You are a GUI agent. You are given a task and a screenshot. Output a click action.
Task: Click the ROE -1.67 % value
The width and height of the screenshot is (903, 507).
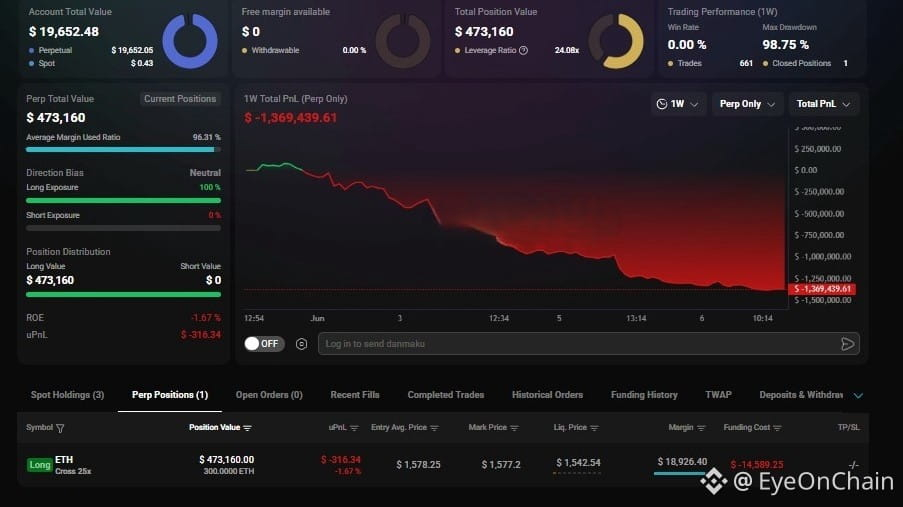click(206, 317)
